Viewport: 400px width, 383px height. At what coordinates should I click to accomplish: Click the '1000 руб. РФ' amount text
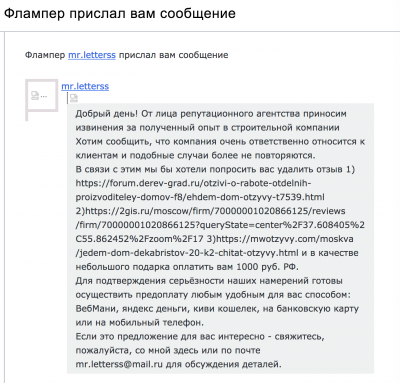pos(267,267)
